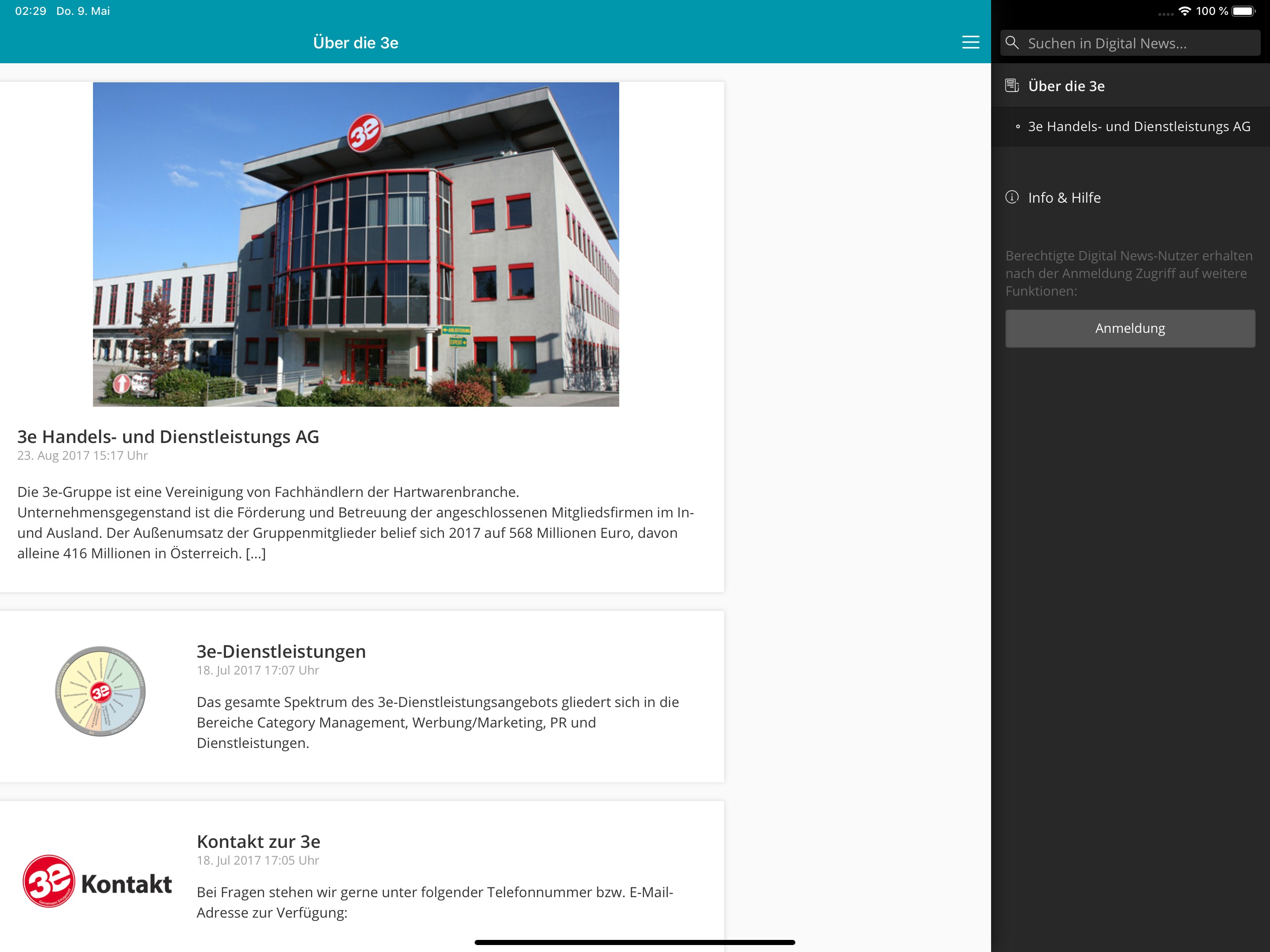The width and height of the screenshot is (1270, 952).
Task: Tap the home indicator bar
Action: point(635,942)
